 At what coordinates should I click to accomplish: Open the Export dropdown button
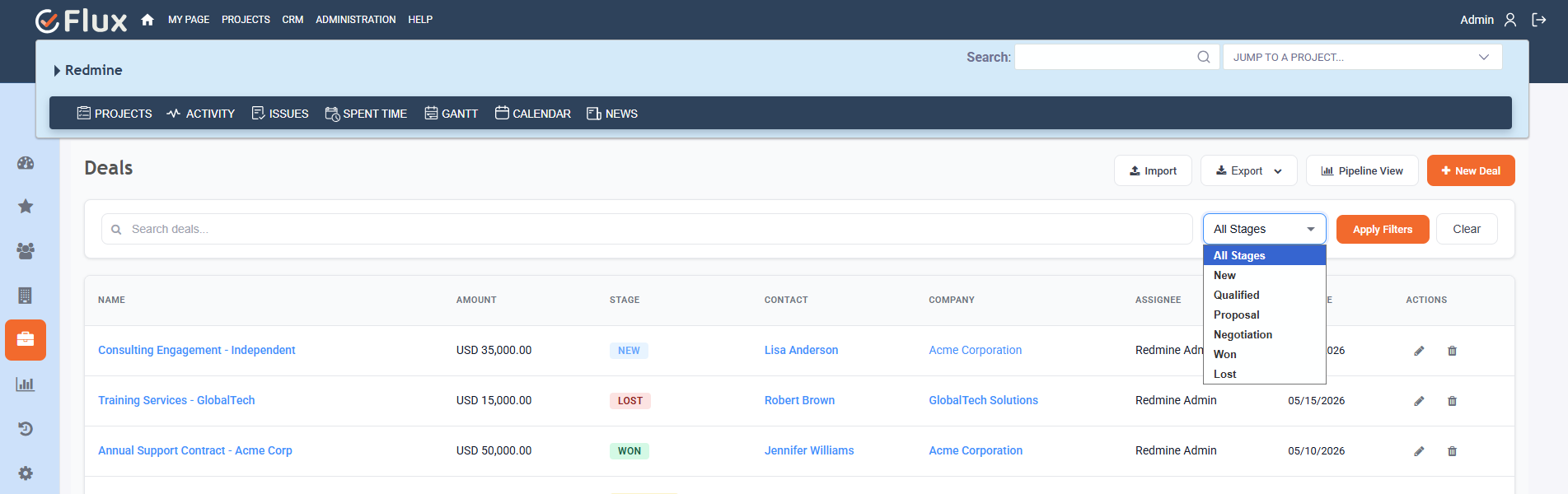click(1248, 170)
